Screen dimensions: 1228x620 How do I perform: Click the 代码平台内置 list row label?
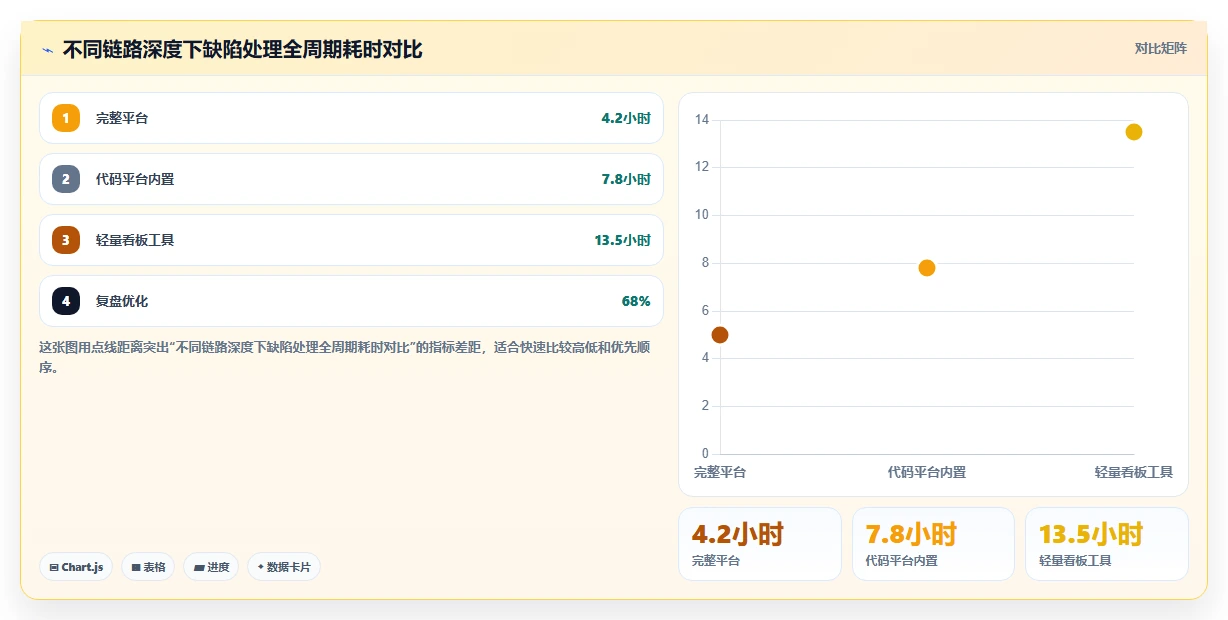(135, 179)
